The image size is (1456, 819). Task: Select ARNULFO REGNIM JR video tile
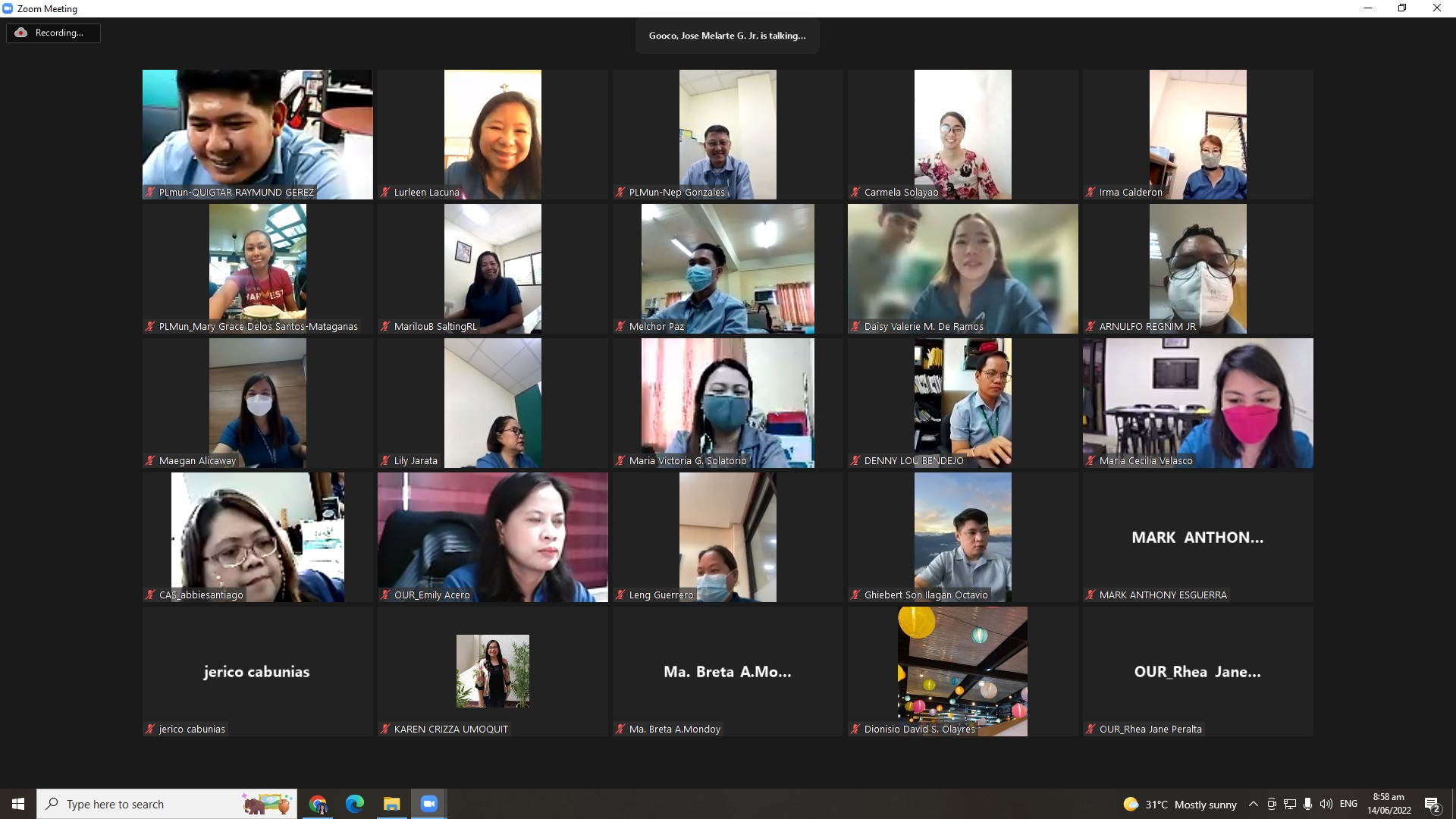pos(1198,268)
